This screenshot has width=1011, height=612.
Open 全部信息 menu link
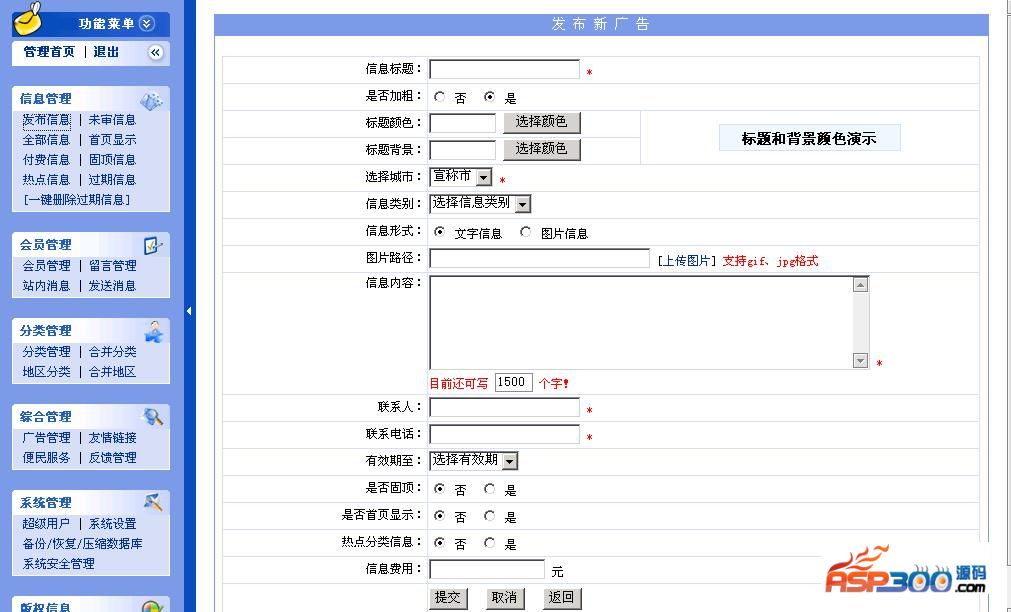pos(46,140)
